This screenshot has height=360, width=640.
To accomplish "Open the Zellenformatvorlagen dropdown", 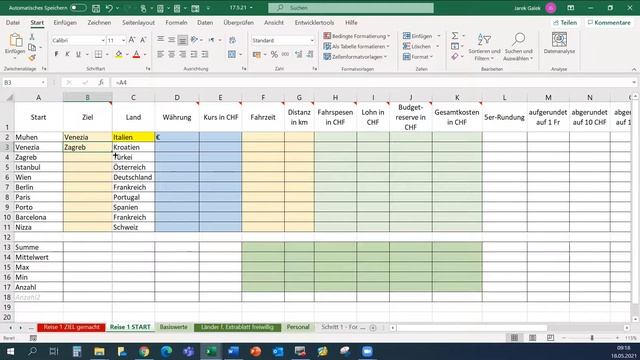I will [x=355, y=57].
